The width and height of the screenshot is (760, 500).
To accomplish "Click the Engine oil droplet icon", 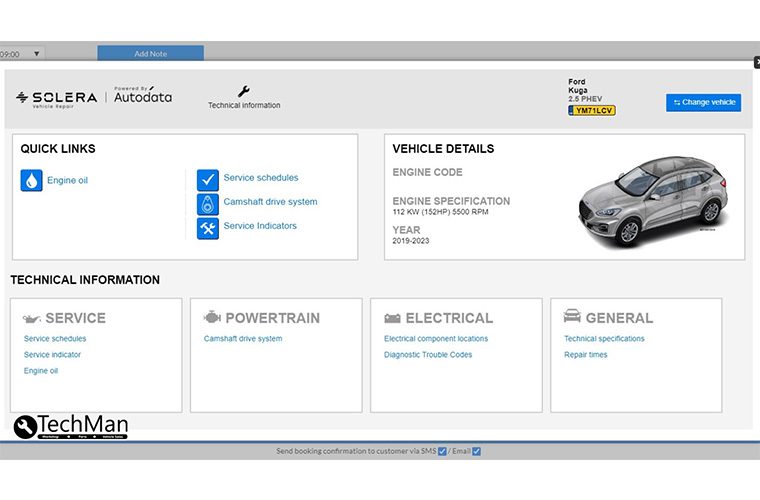I will pyautogui.click(x=31, y=181).
